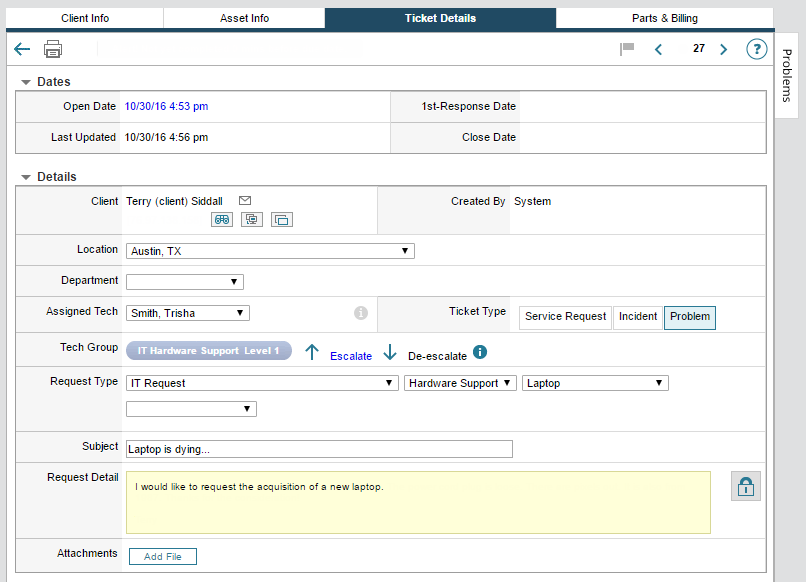The image size is (806, 582).
Task: Click the flag icon in toolbar
Action: (627, 49)
